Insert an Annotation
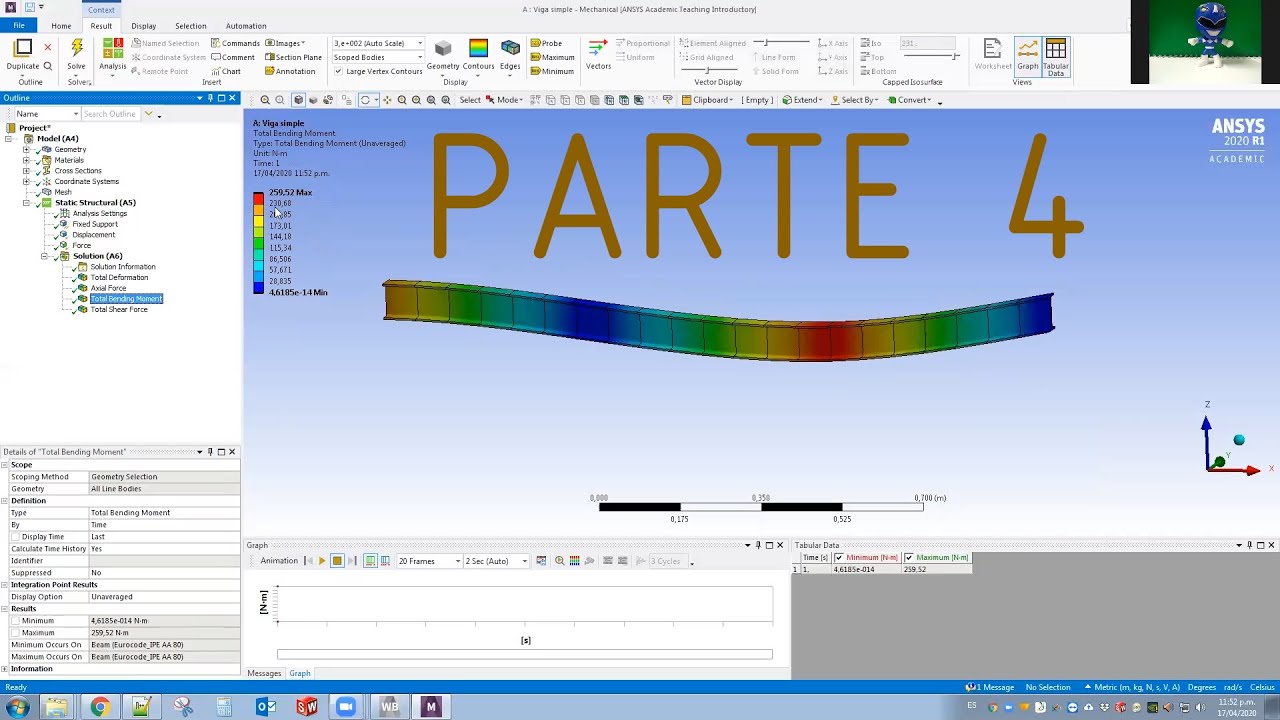The image size is (1280, 720). pyautogui.click(x=290, y=71)
